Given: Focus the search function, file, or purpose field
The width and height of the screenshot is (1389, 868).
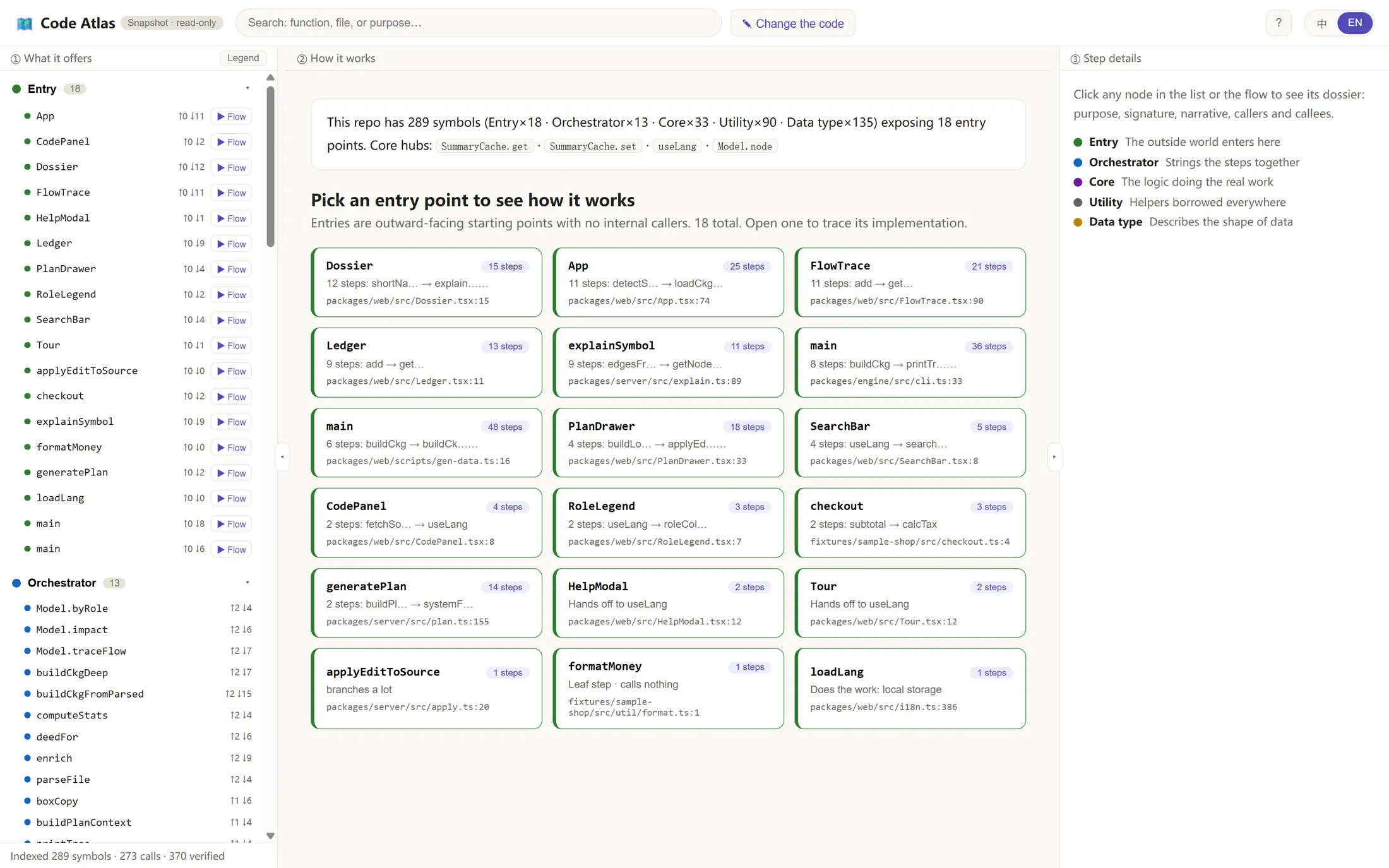Looking at the screenshot, I should pos(478,23).
